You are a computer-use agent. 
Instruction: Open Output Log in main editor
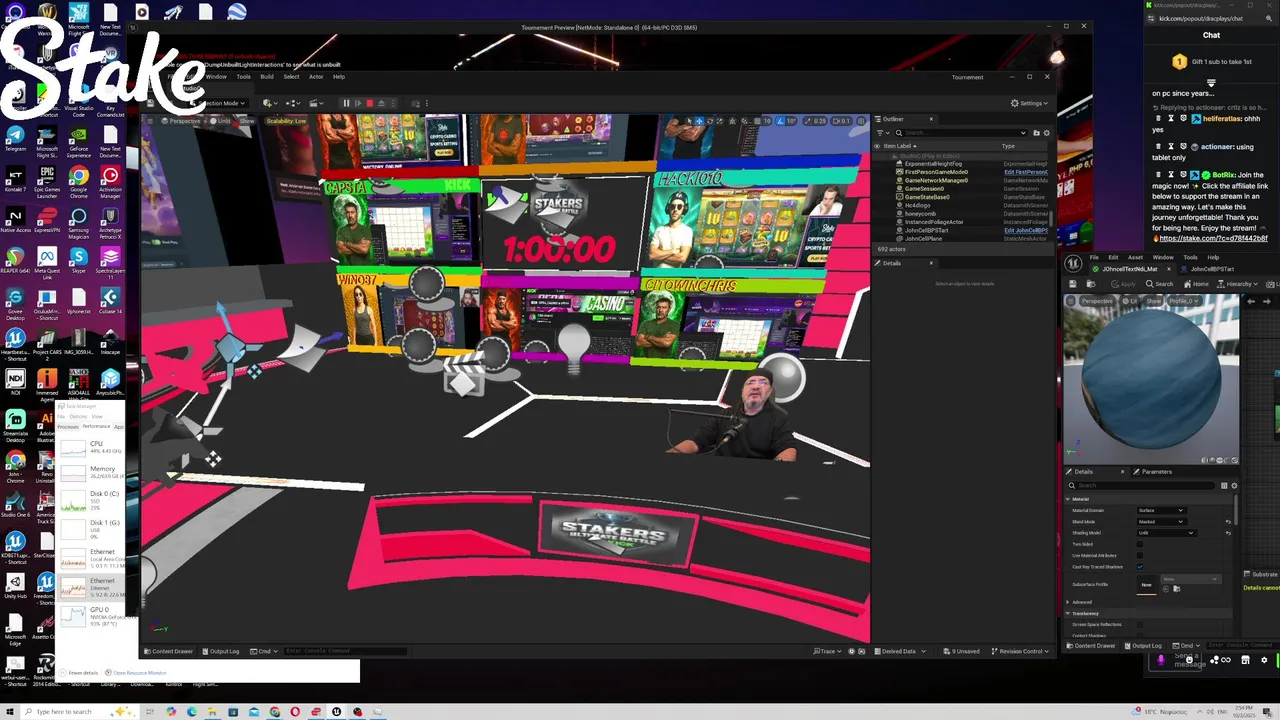click(220, 651)
